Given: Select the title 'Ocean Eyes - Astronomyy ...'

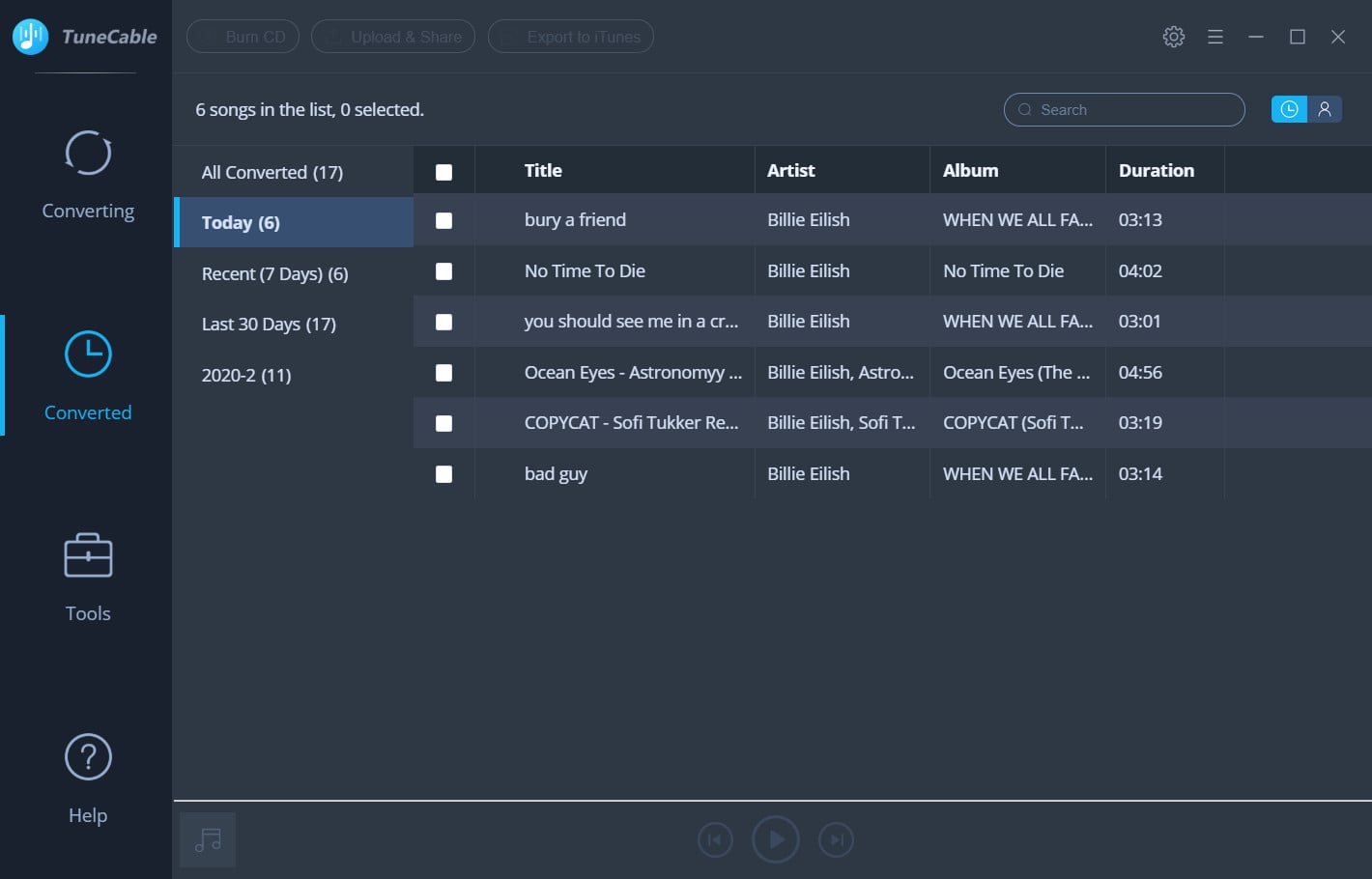Looking at the screenshot, I should pyautogui.click(x=633, y=373).
